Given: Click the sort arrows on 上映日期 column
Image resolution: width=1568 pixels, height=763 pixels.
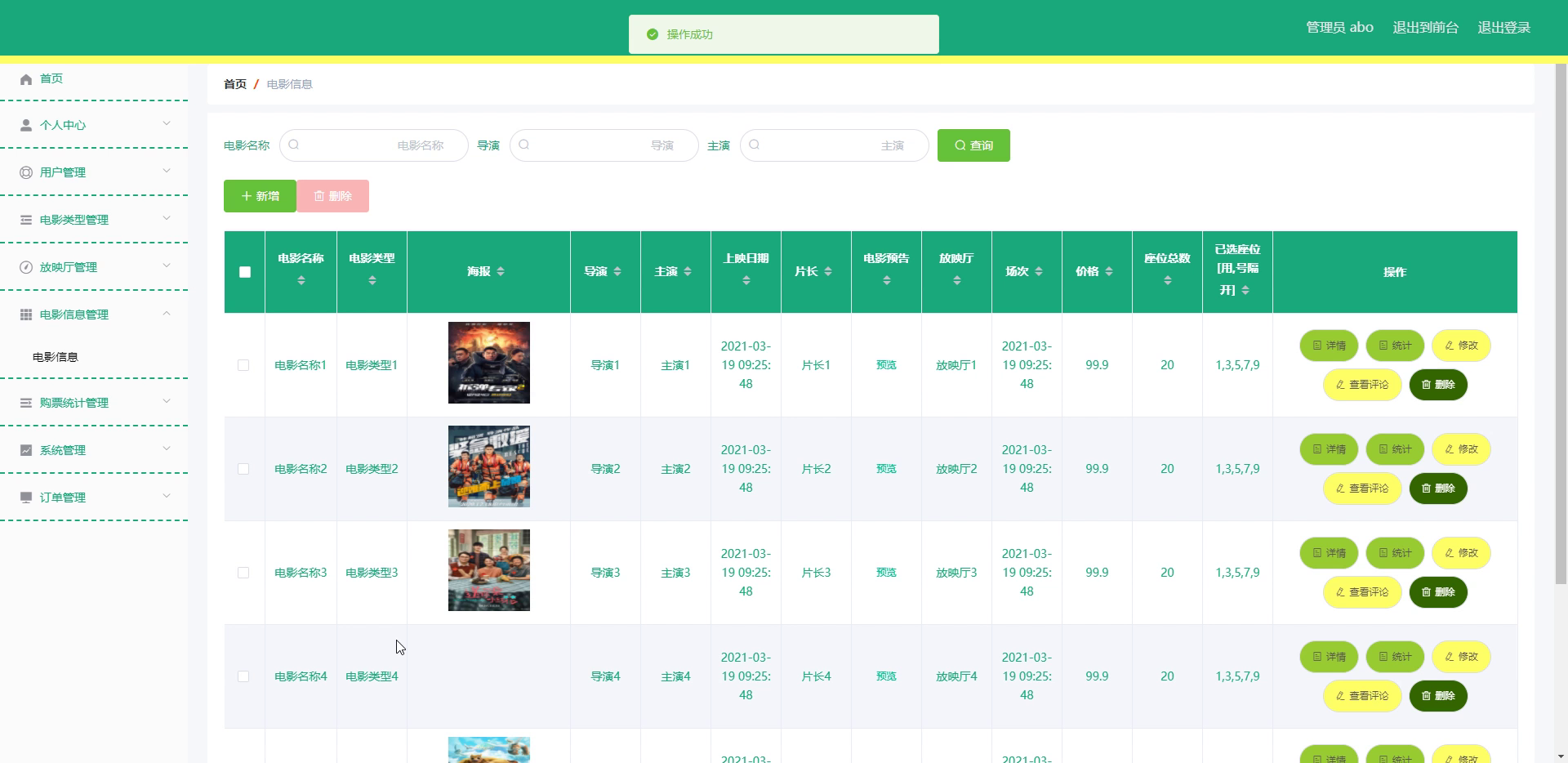Looking at the screenshot, I should [x=746, y=281].
